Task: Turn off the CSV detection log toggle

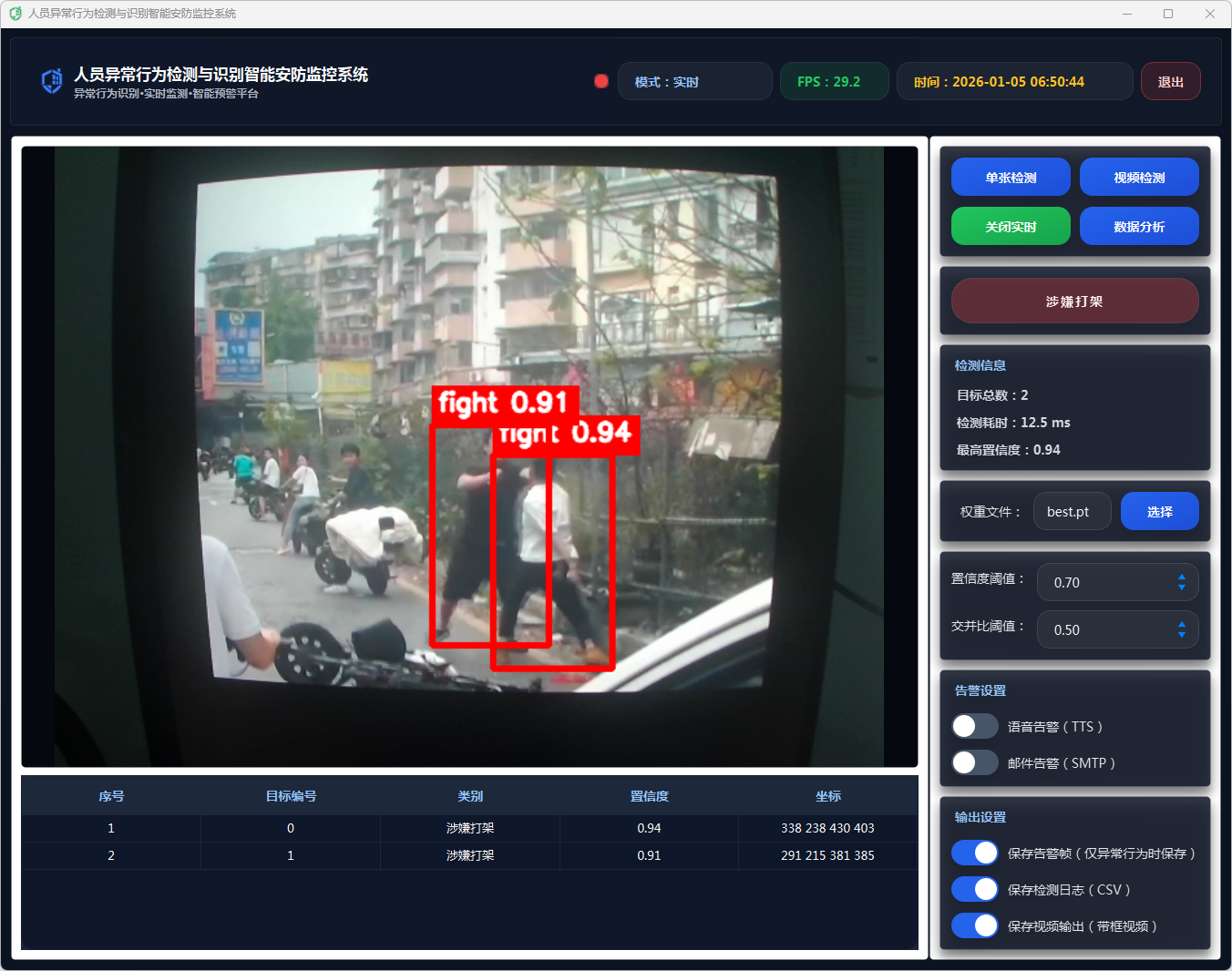Action: coord(975,889)
